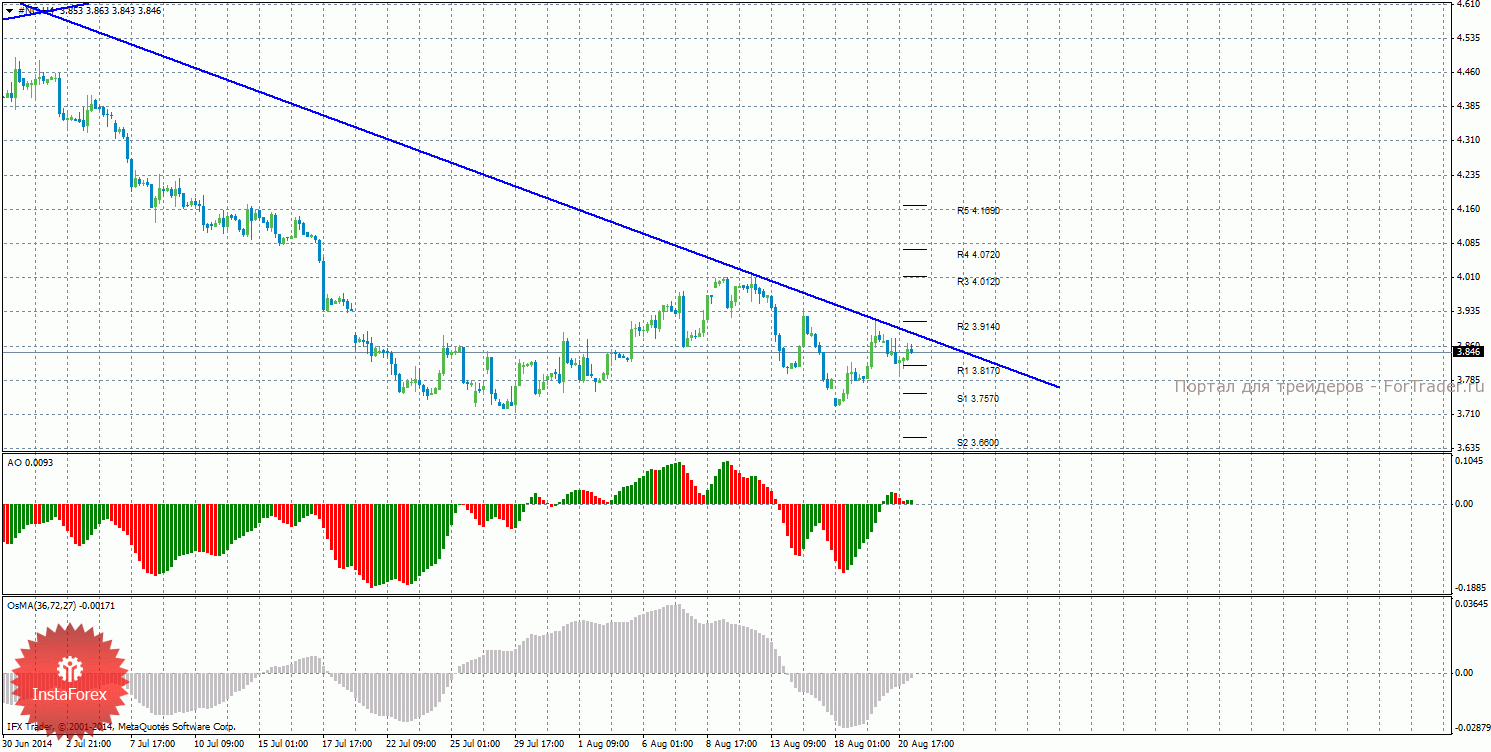Click the AO scale value 0.1045
Viewport: 1491px width, 752px height.
[x=1470, y=461]
